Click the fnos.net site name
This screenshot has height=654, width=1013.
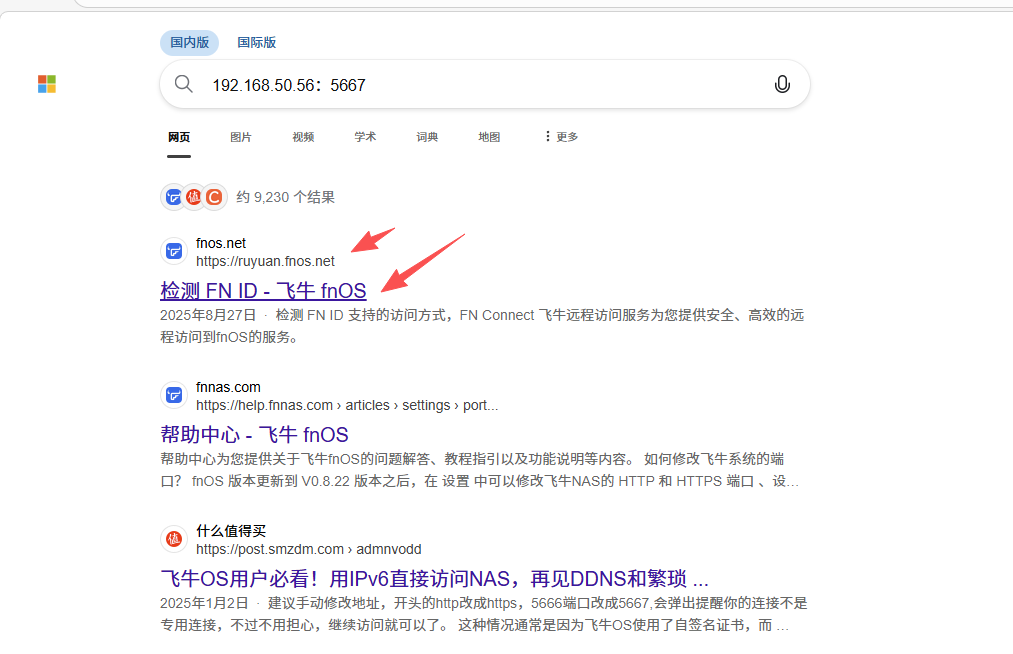click(221, 243)
